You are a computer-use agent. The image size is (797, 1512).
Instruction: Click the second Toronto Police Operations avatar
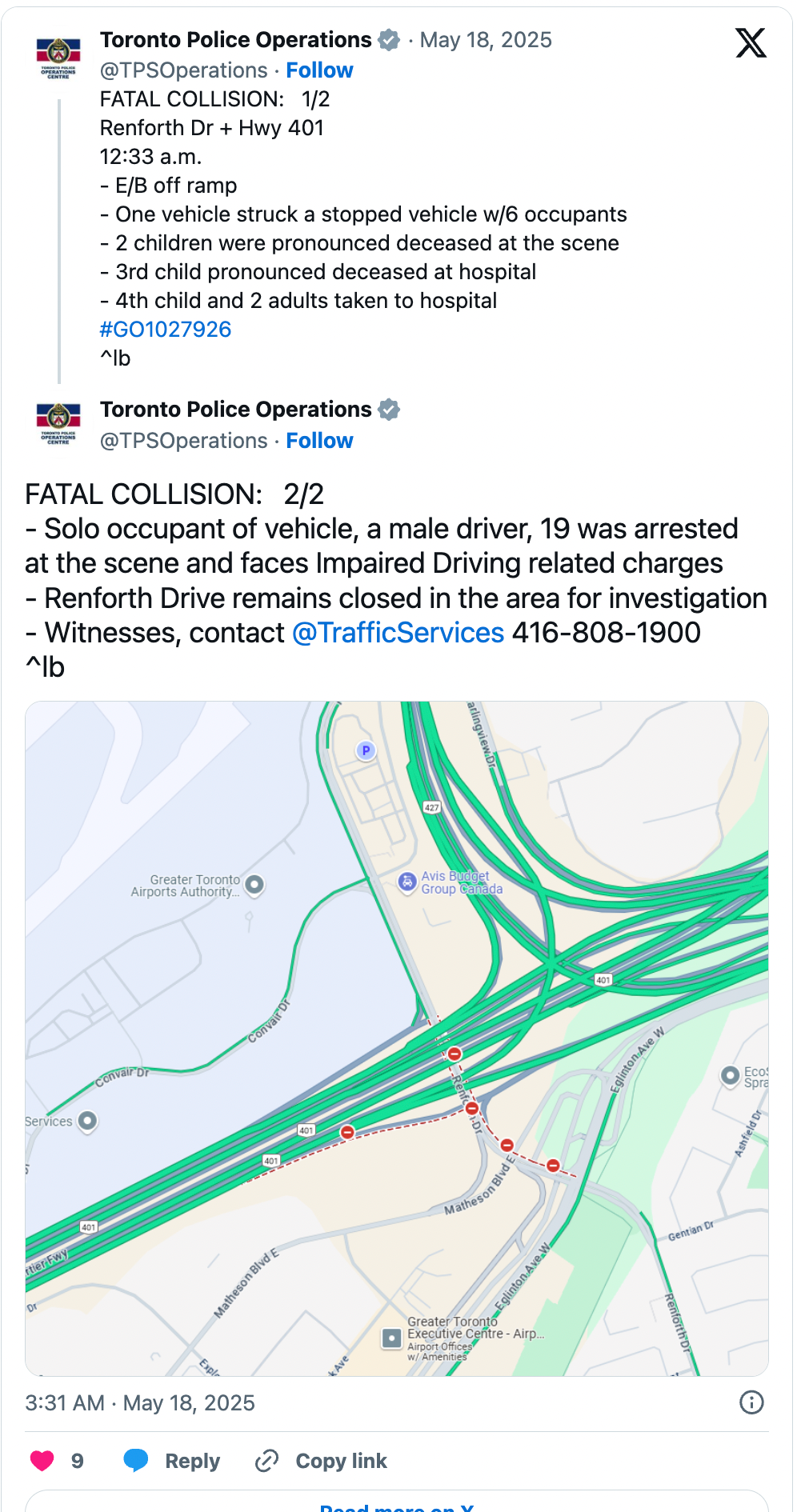(58, 424)
